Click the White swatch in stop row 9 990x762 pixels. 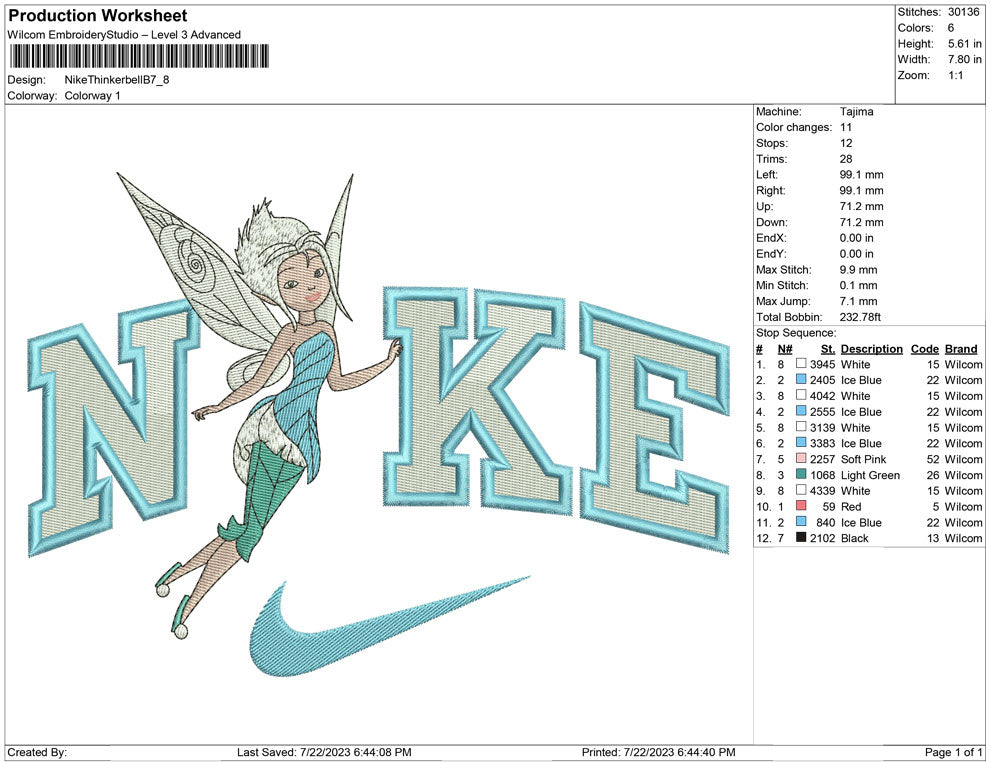pyautogui.click(x=801, y=490)
